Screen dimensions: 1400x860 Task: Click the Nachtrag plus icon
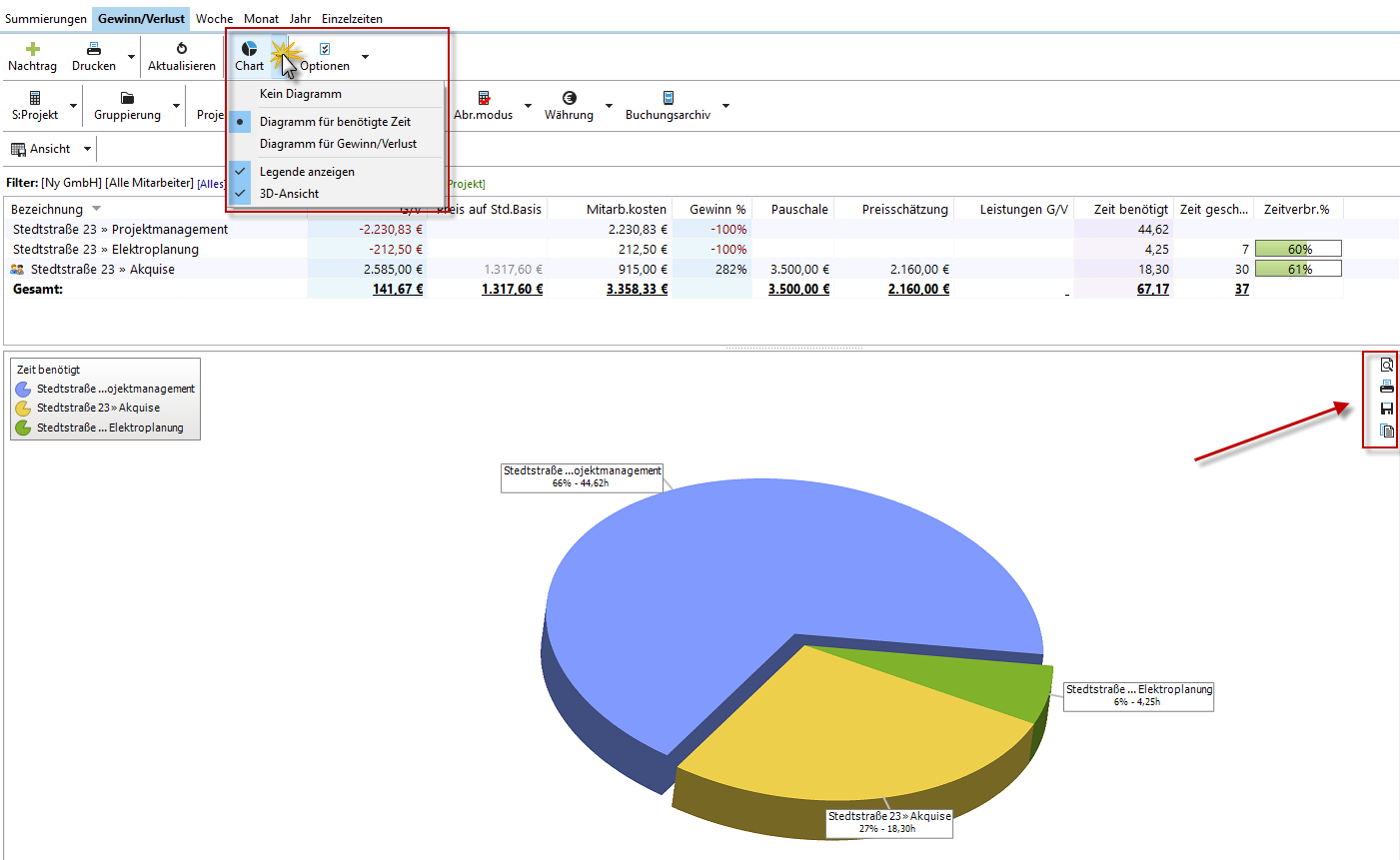point(33,48)
